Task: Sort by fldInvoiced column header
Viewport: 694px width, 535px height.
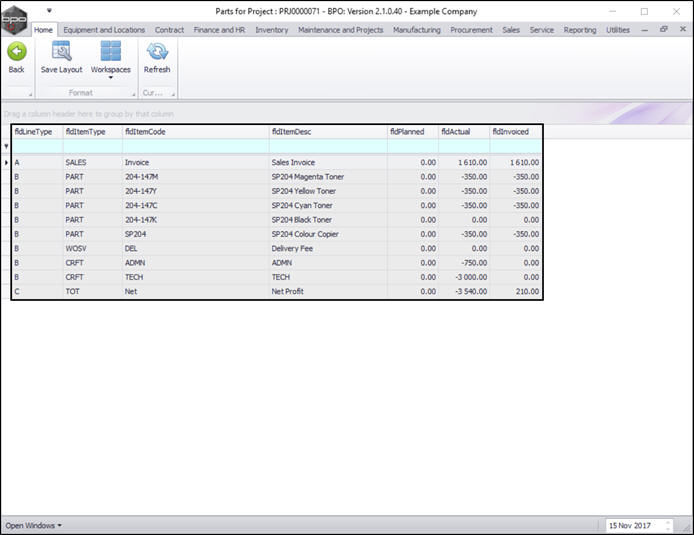Action: (516, 131)
